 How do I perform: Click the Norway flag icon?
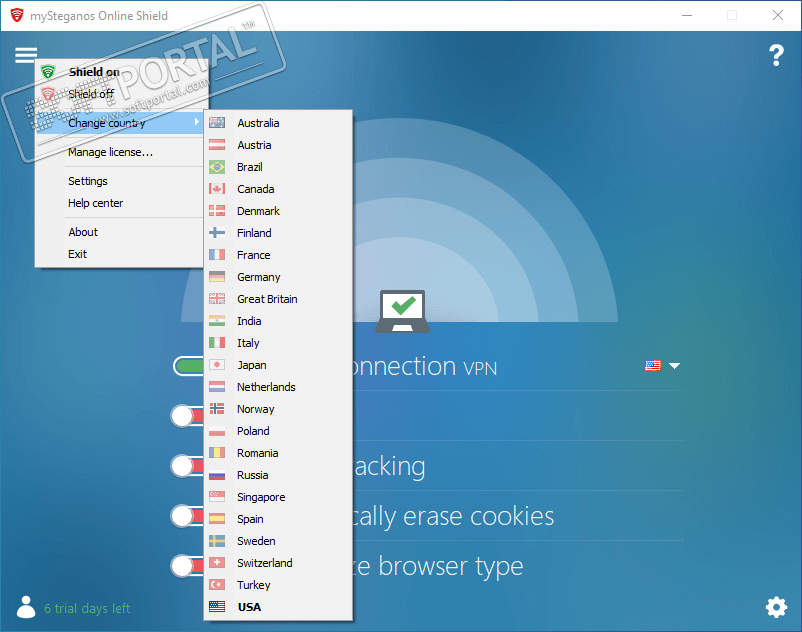[x=217, y=409]
